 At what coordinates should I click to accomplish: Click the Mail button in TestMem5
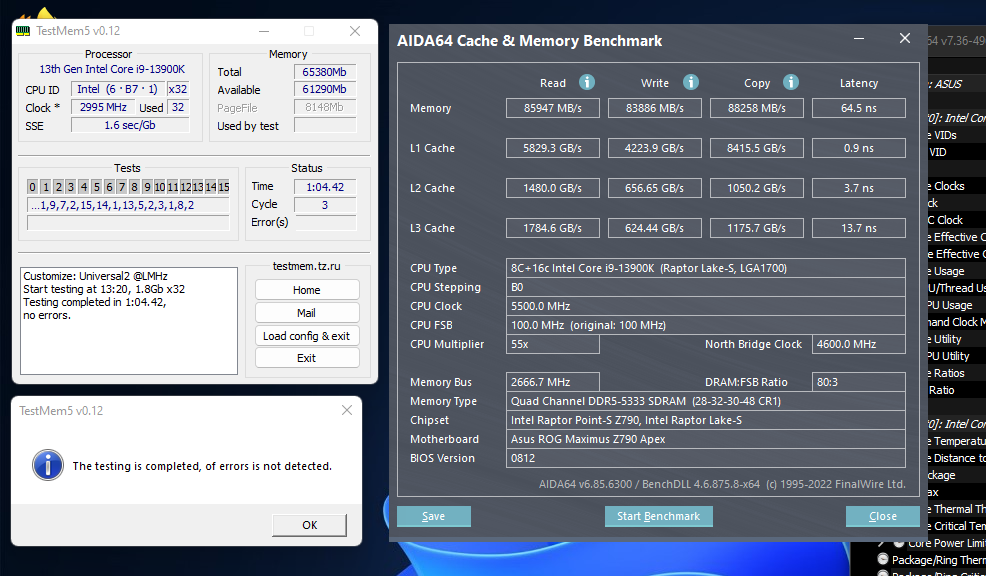[307, 313]
